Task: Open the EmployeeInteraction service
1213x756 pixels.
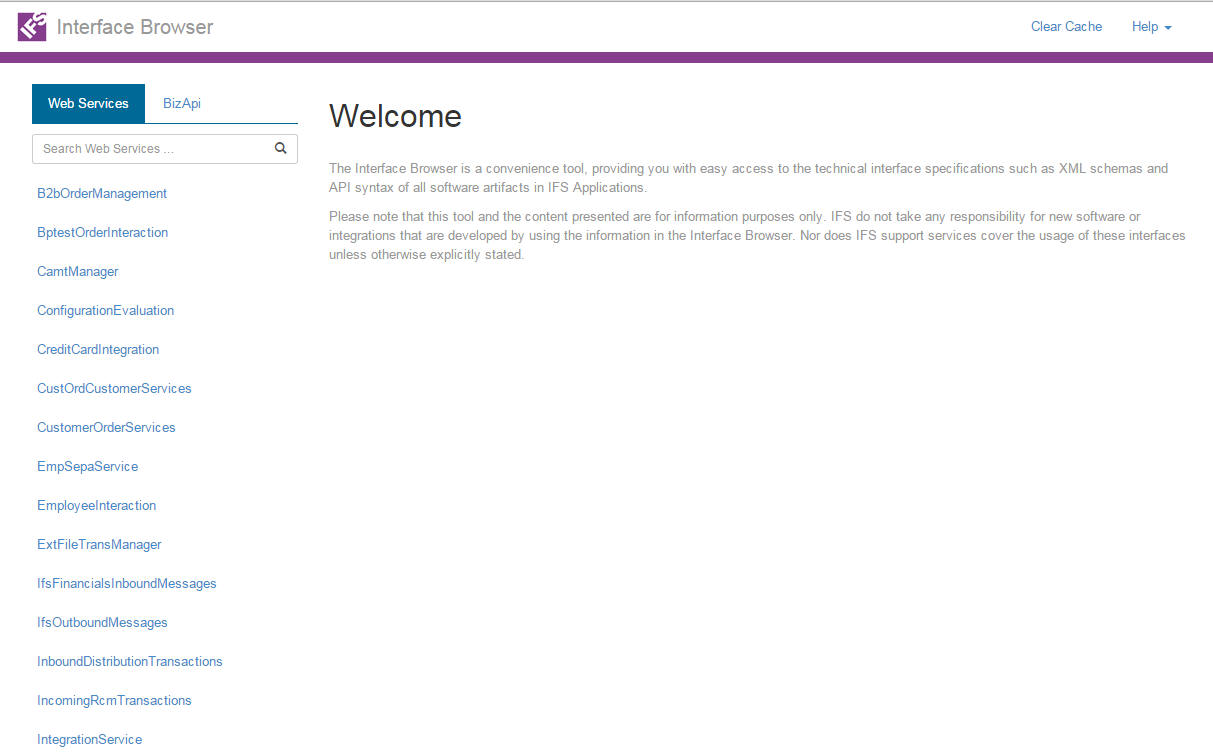Action: coord(96,505)
